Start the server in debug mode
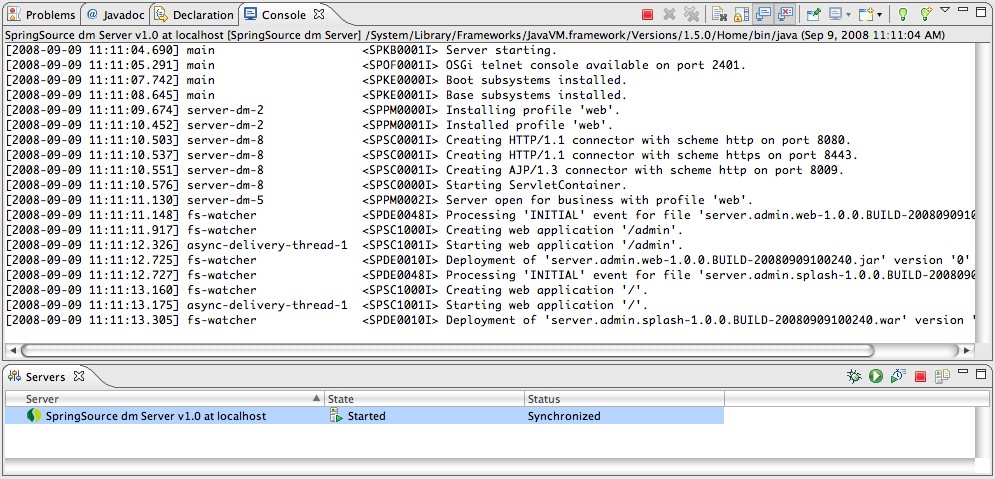Image resolution: width=995 pixels, height=479 pixels. pos(854,376)
